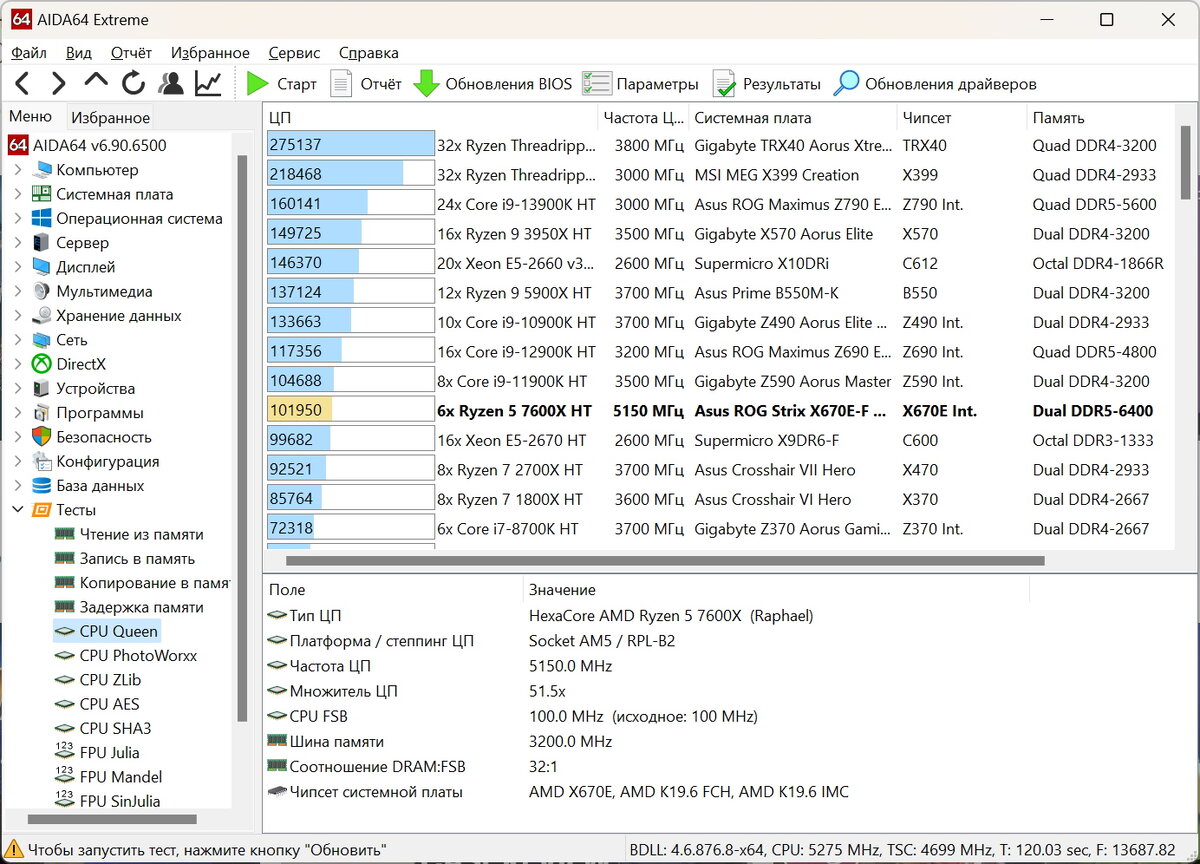Select the База данных icon
This screenshot has width=1200, height=864.
pyautogui.click(x=41, y=486)
